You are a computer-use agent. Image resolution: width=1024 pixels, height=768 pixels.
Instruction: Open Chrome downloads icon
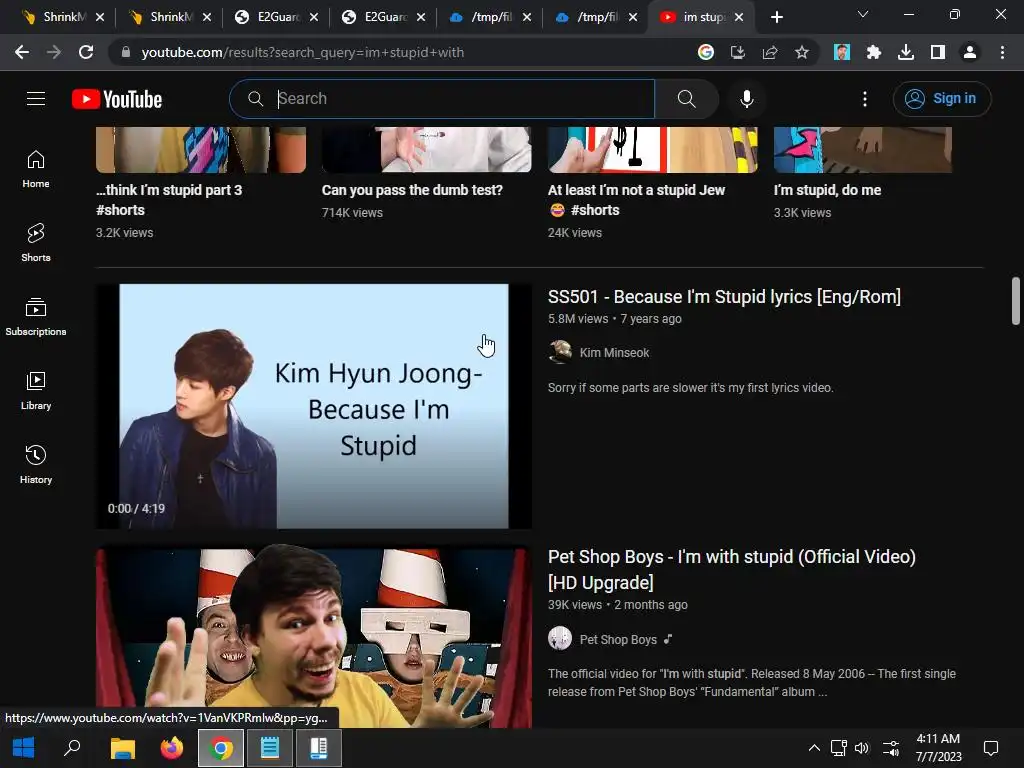click(906, 52)
